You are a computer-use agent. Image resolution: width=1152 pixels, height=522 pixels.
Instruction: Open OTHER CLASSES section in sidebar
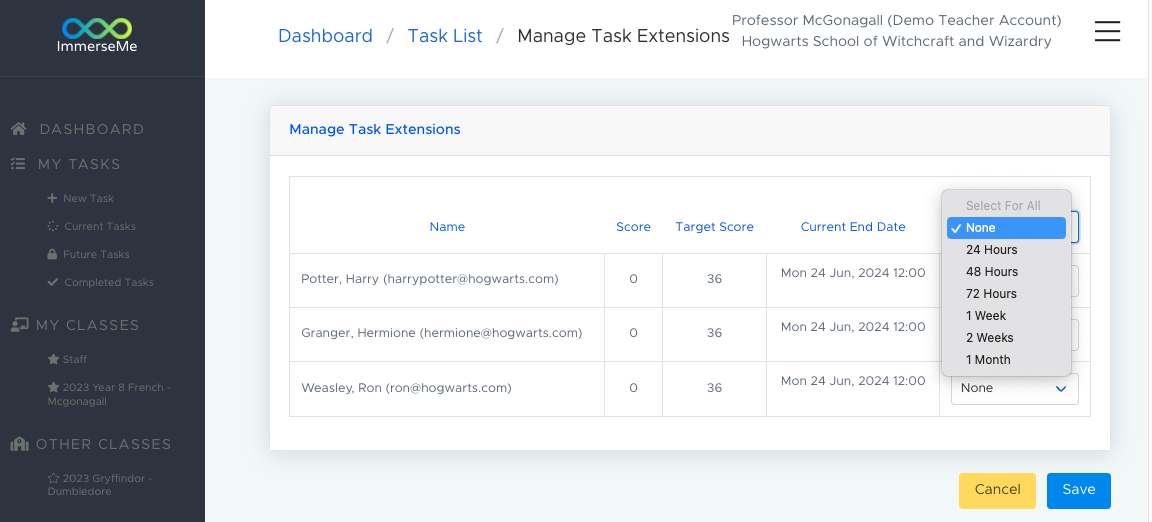click(x=104, y=444)
